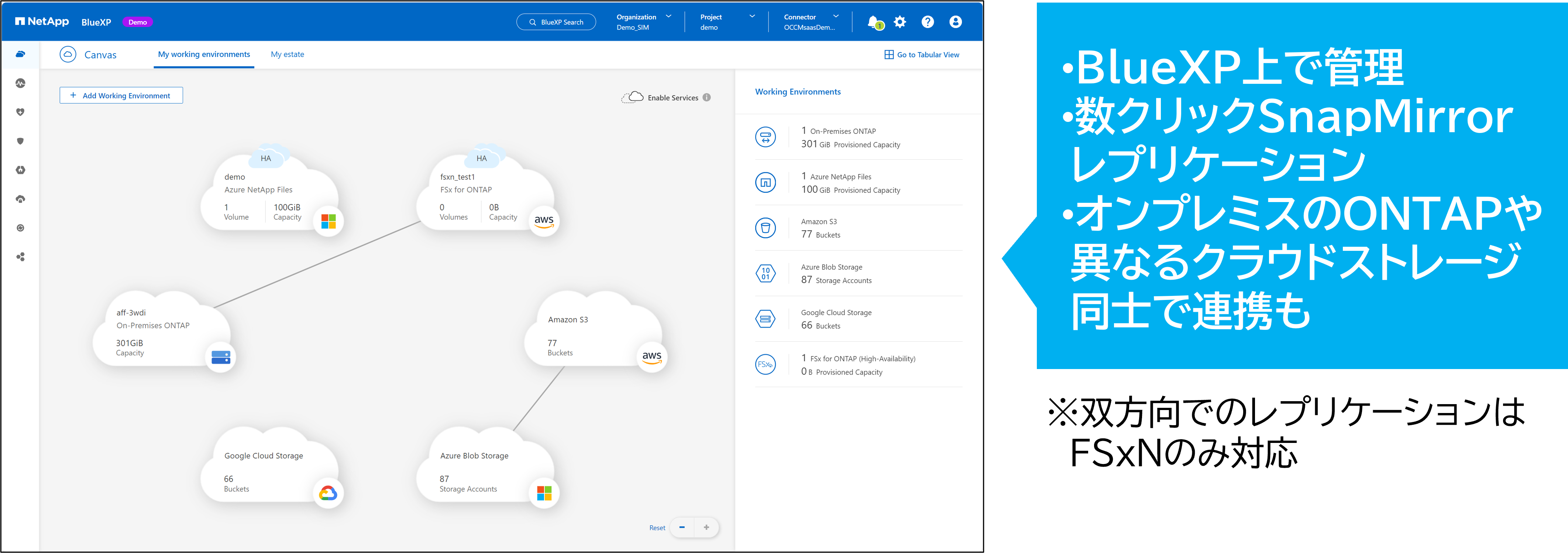Click the BlueXP title text
The image size is (1568, 553).
point(96,22)
